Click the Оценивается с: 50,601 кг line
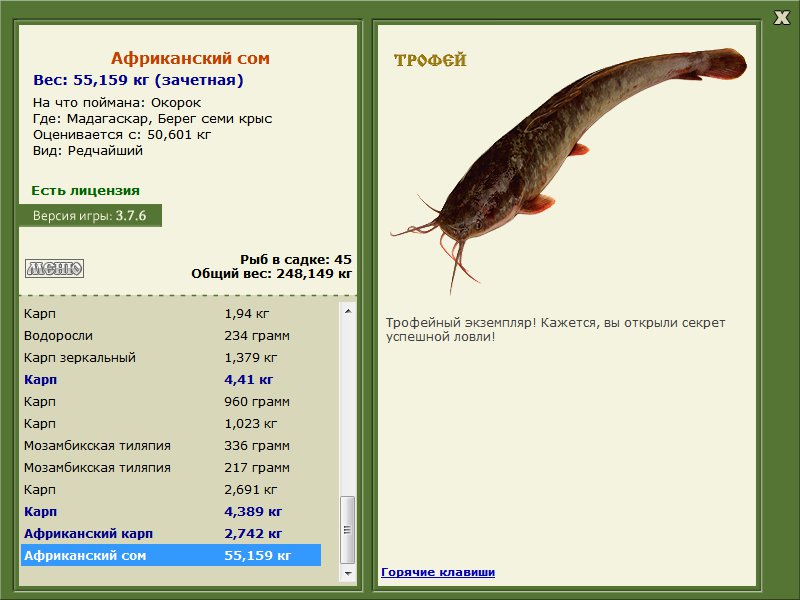 [122, 135]
